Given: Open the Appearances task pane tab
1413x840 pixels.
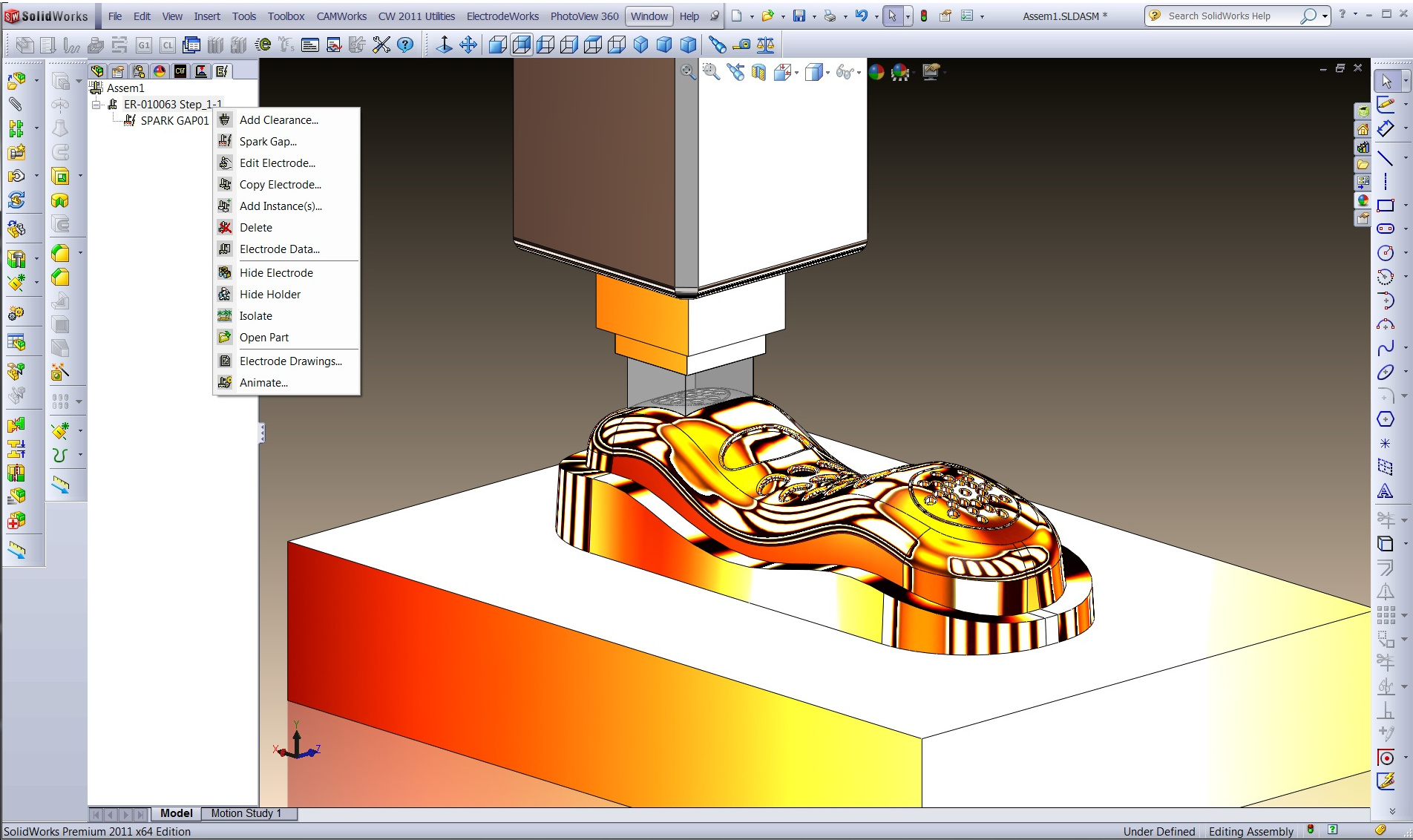Looking at the screenshot, I should point(1363,200).
